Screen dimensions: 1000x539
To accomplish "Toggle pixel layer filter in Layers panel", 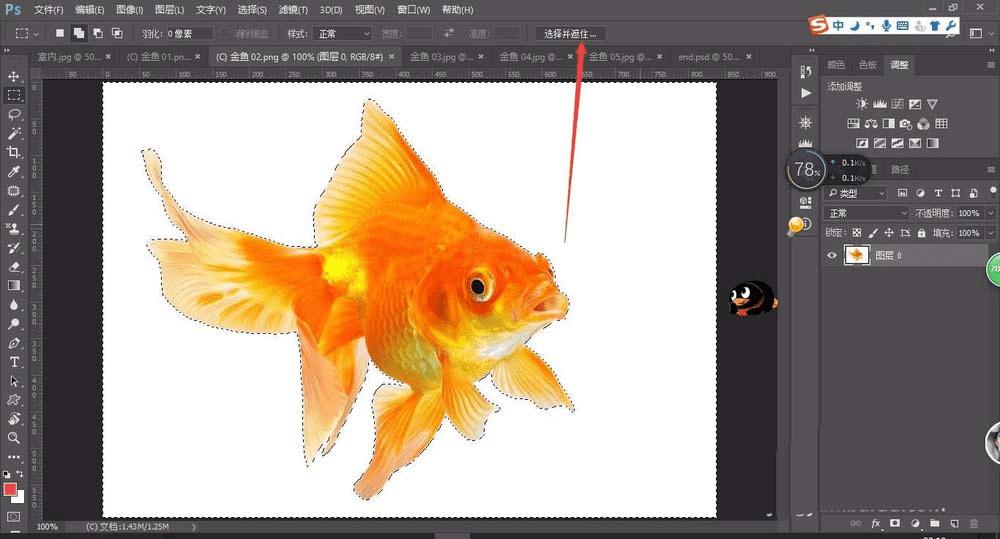I will (x=902, y=193).
